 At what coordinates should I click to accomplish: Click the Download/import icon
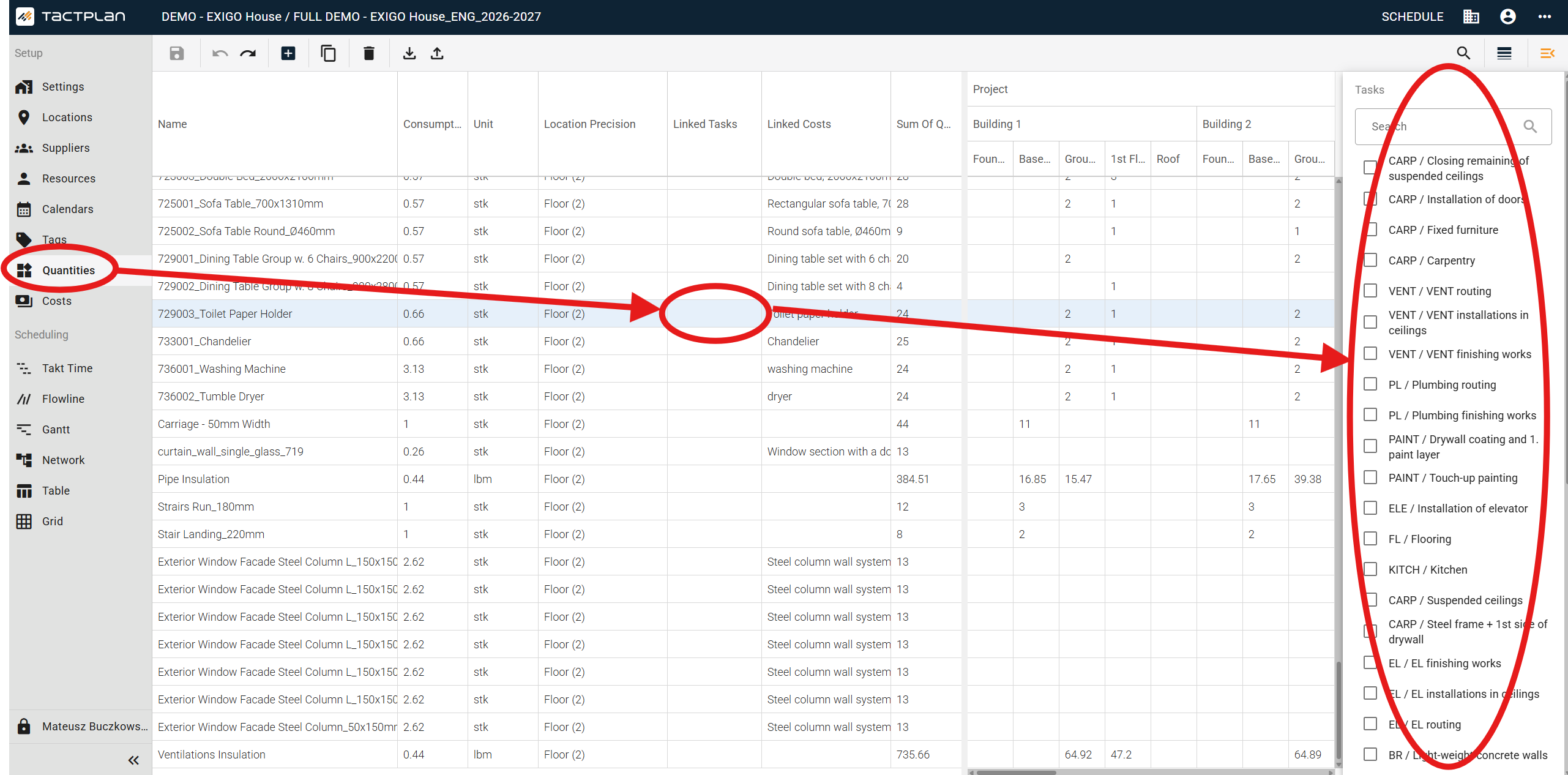(409, 53)
